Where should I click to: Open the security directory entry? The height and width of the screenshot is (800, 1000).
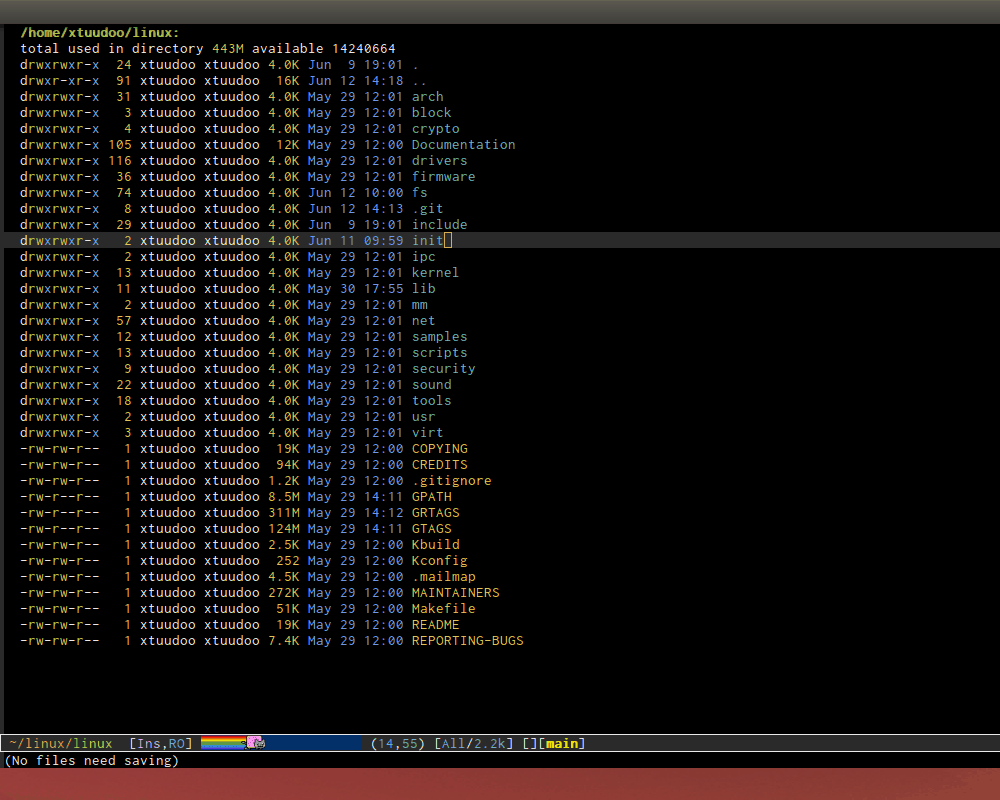443,369
